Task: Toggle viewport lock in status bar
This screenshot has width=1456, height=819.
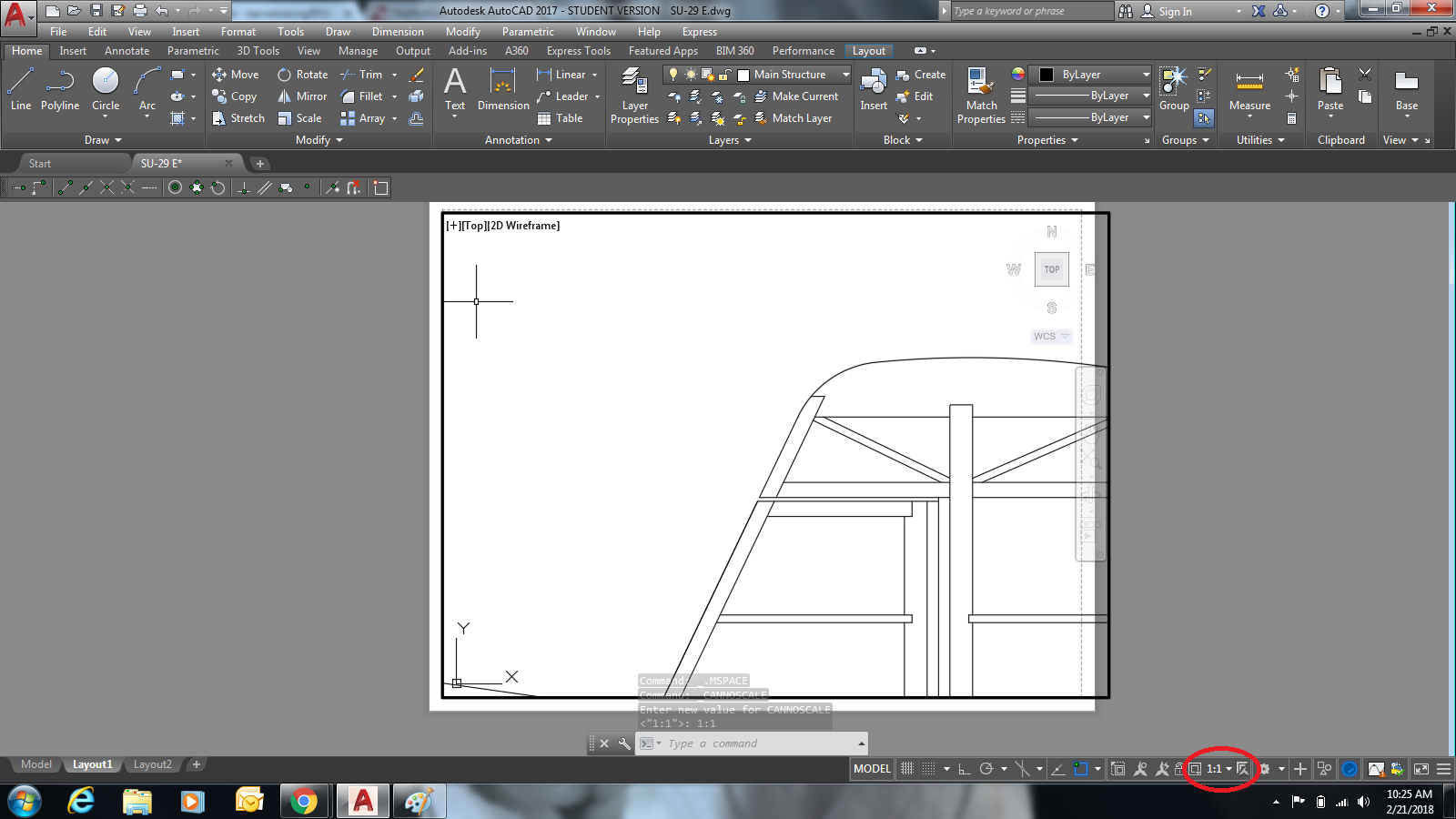Action: coord(1179,769)
